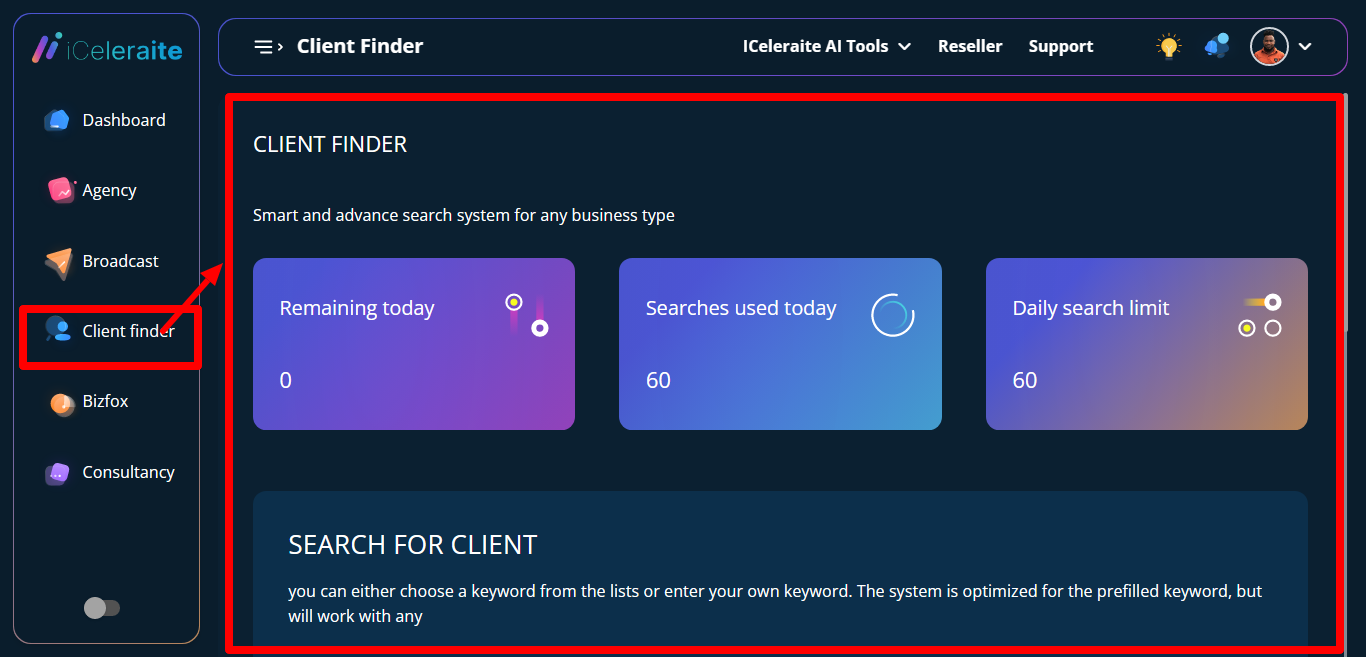This screenshot has height=657, width=1366.
Task: Go to the Agency page
Action: pyautogui.click(x=109, y=190)
